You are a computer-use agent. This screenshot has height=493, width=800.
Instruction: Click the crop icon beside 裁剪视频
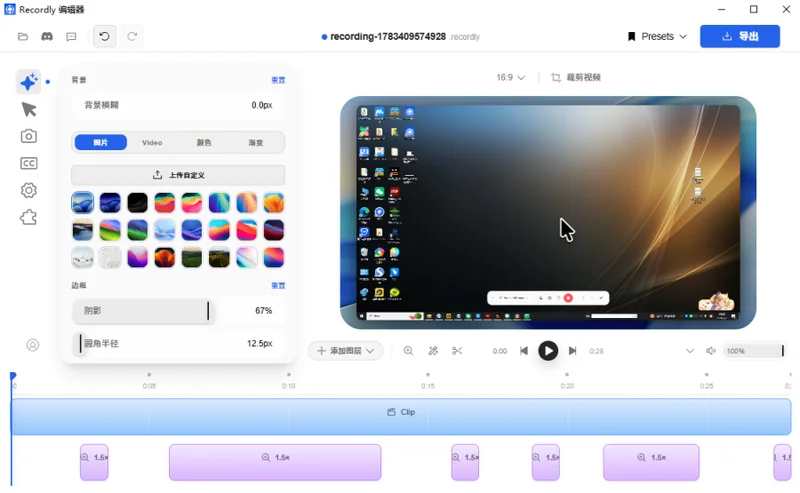point(556,78)
